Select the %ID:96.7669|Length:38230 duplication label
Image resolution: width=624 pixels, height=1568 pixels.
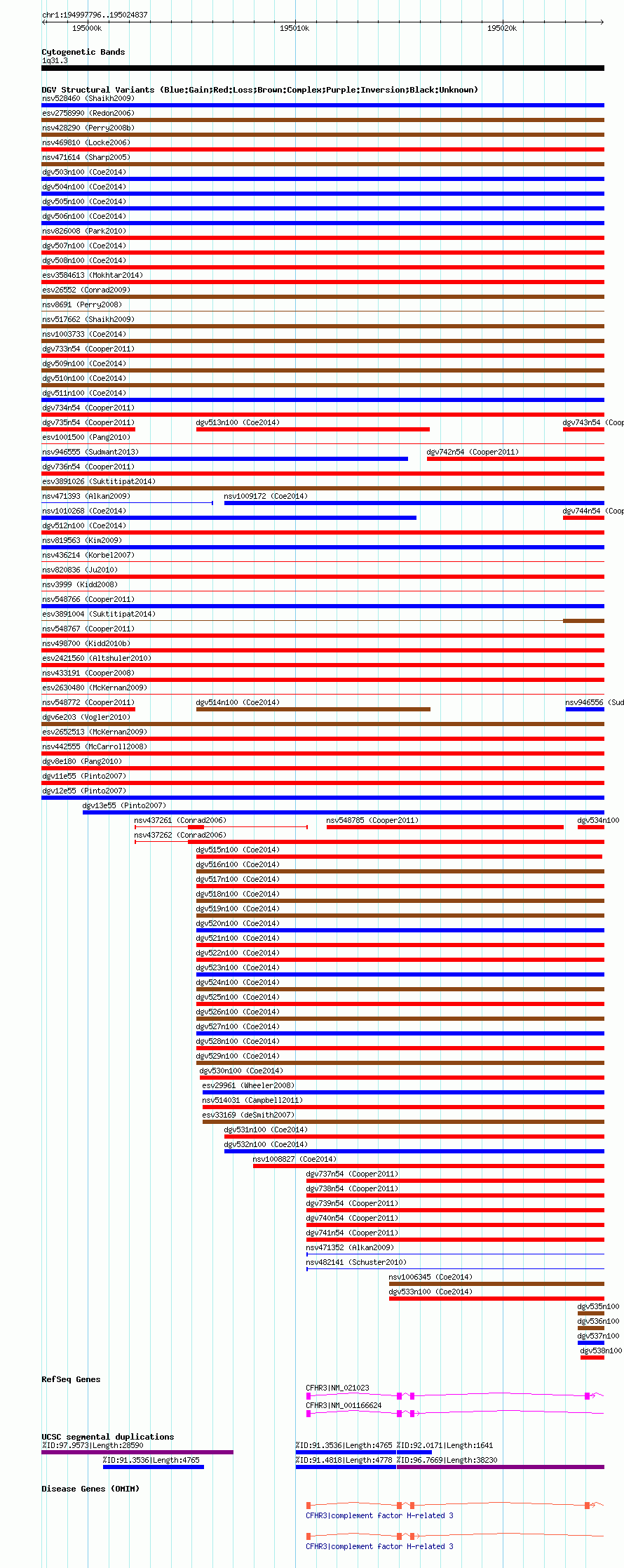(x=447, y=1460)
